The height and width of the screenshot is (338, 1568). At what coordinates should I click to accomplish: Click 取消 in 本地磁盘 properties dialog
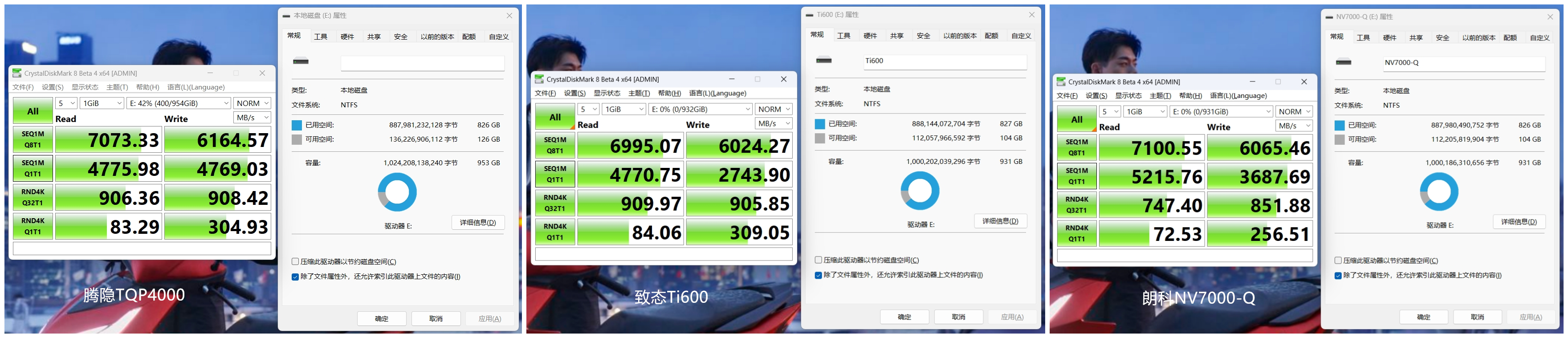[x=436, y=318]
